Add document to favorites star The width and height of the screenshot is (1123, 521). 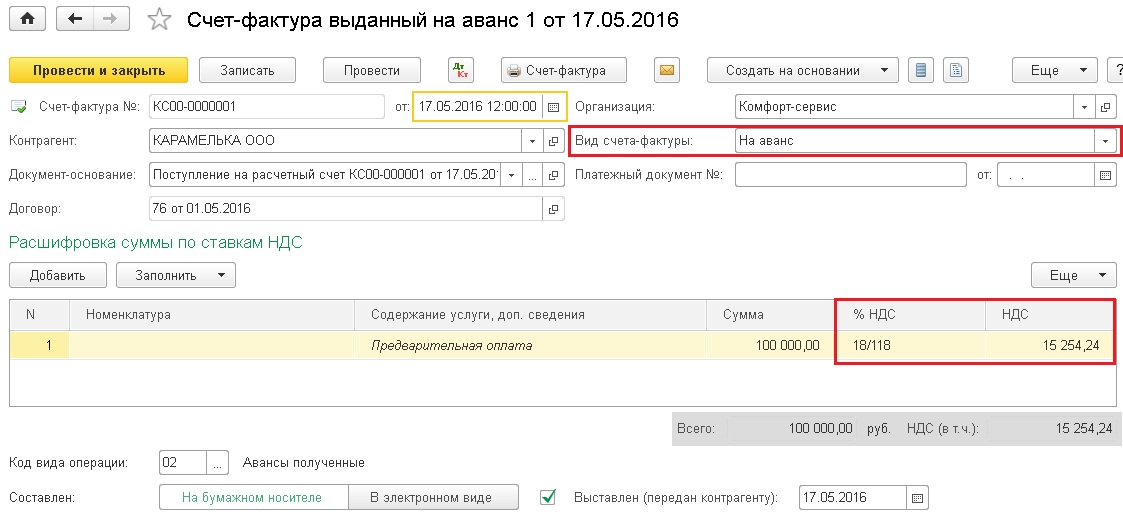pos(158,20)
